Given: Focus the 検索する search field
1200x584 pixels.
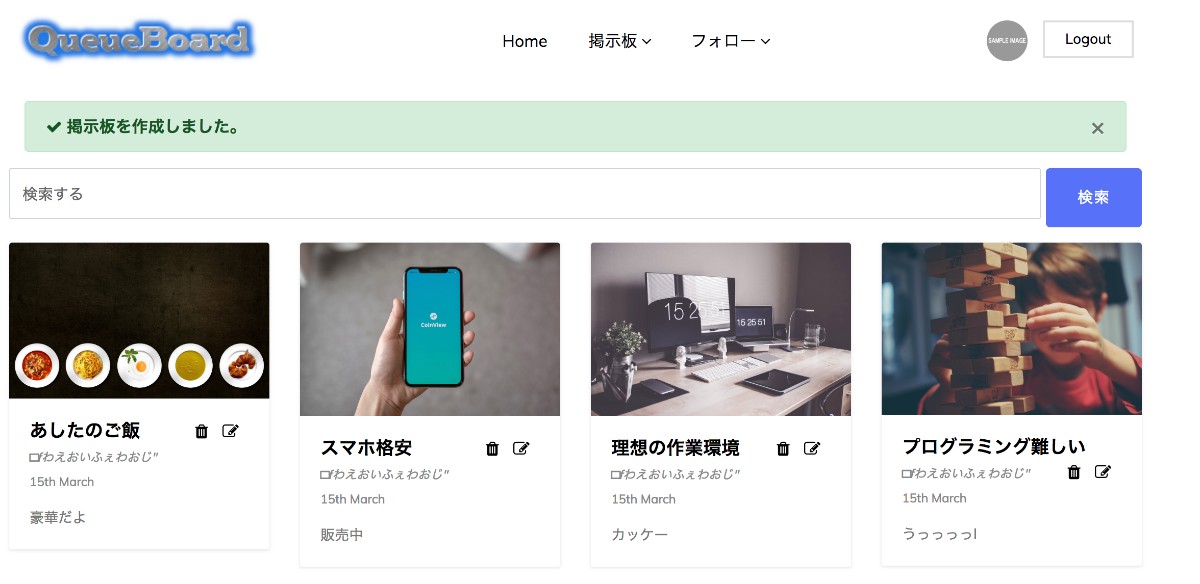Looking at the screenshot, I should coord(525,194).
